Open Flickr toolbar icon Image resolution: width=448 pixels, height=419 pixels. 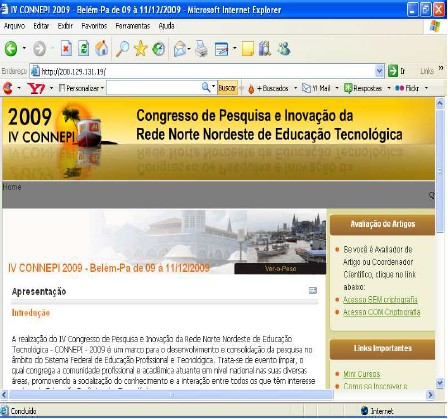click(x=399, y=88)
